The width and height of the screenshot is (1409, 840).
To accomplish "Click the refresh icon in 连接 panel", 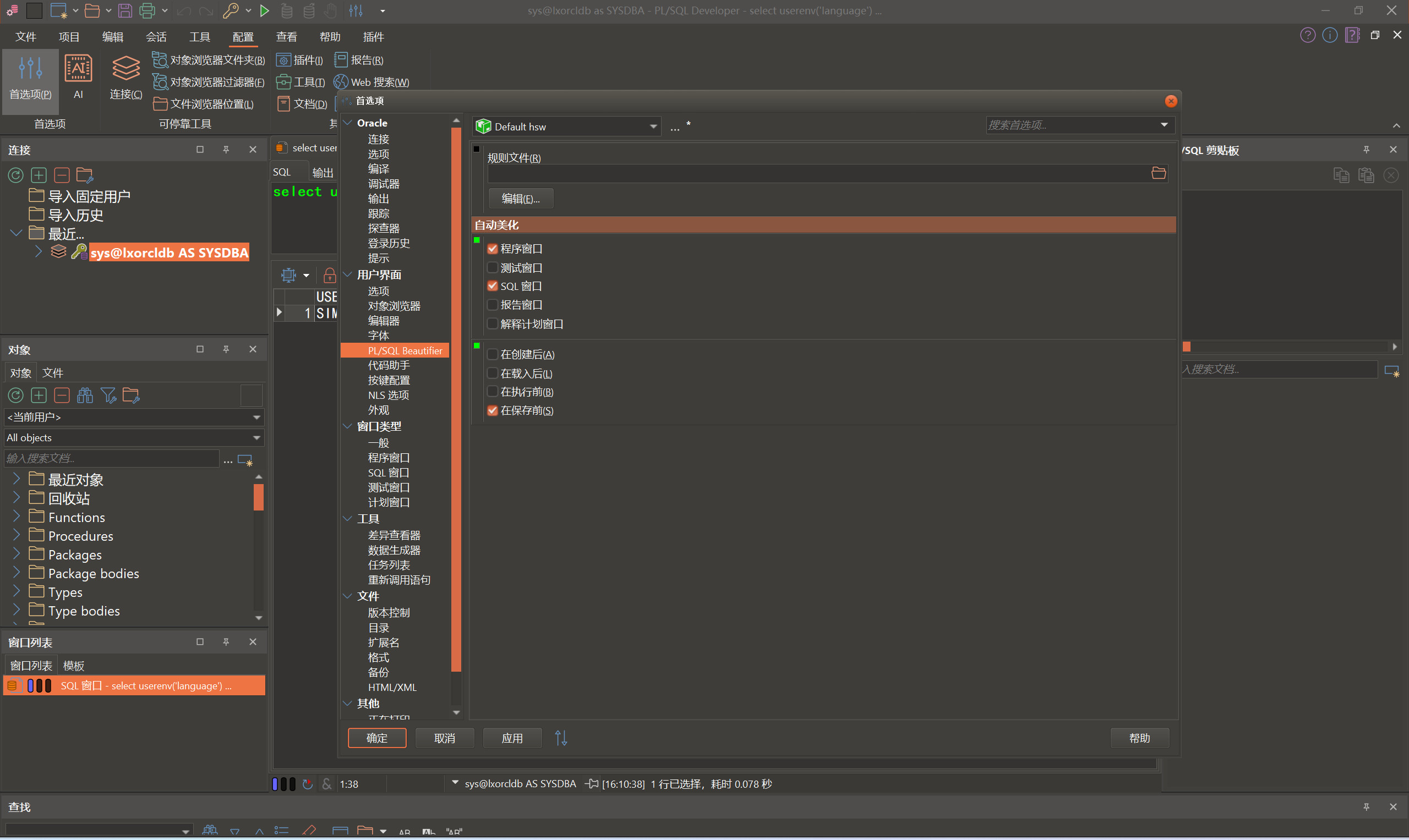I will (15, 175).
